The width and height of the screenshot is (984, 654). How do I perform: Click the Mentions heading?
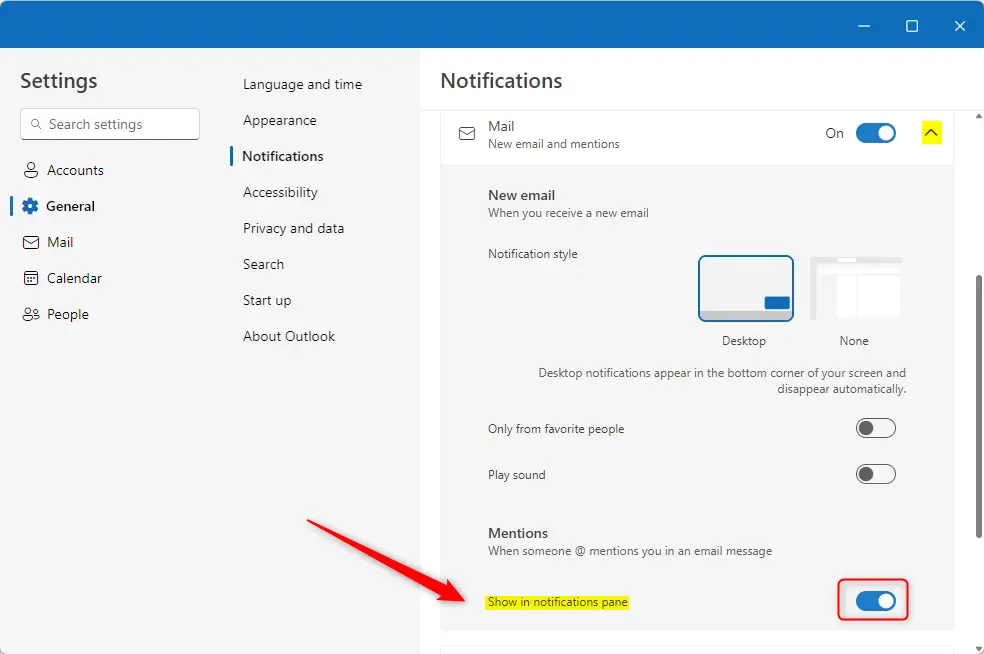coord(518,533)
